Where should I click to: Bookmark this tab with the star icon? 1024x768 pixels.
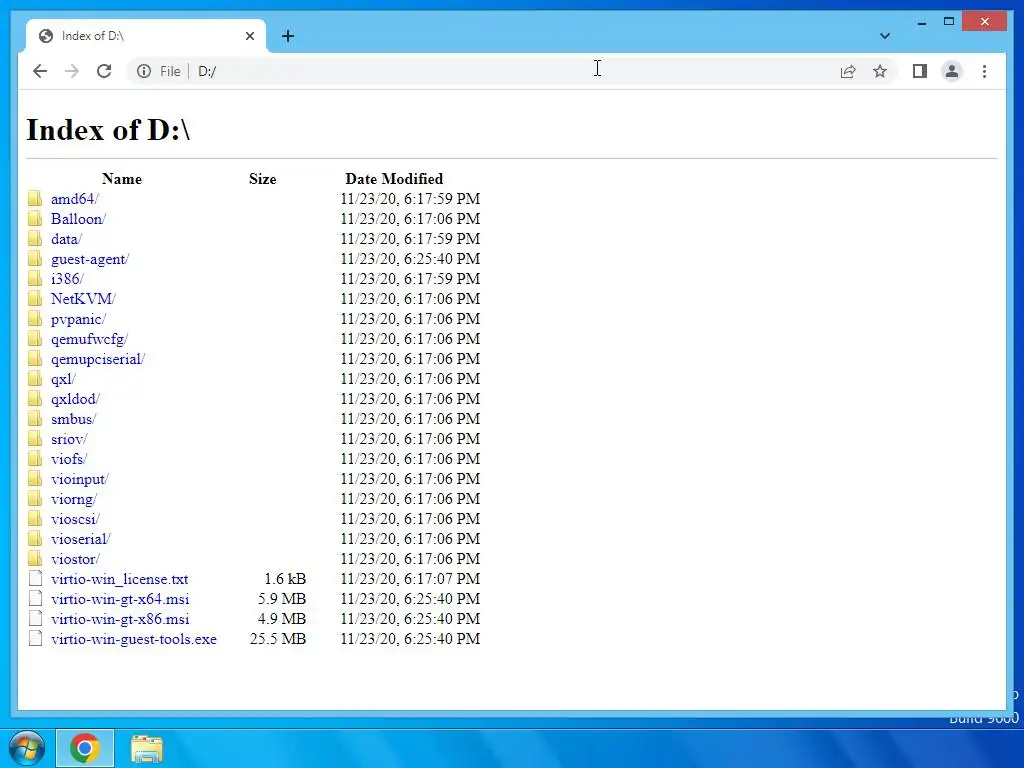(880, 71)
